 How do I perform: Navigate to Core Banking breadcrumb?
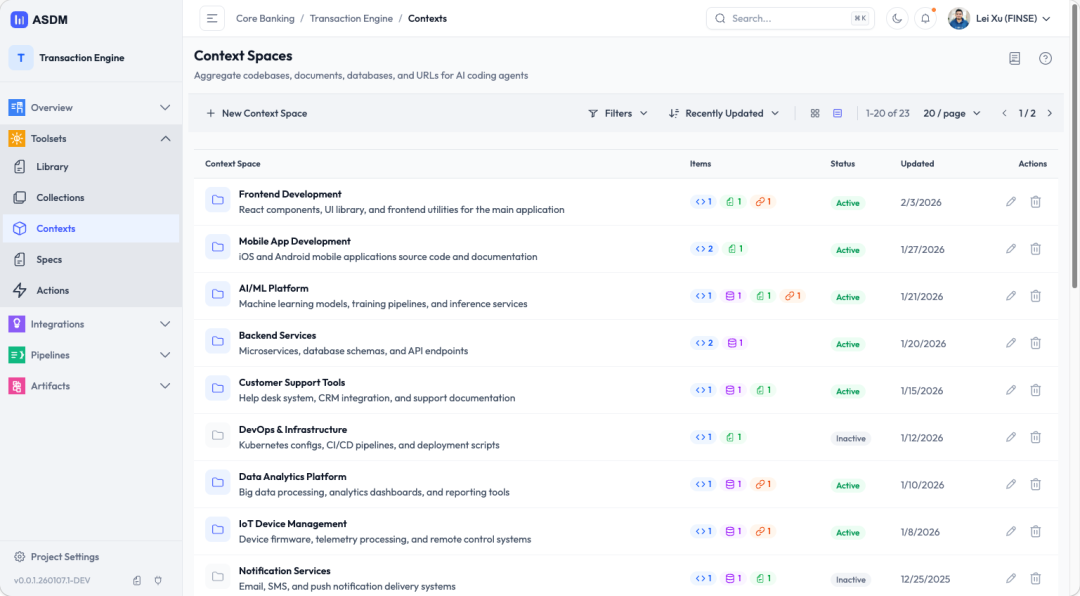(x=265, y=19)
